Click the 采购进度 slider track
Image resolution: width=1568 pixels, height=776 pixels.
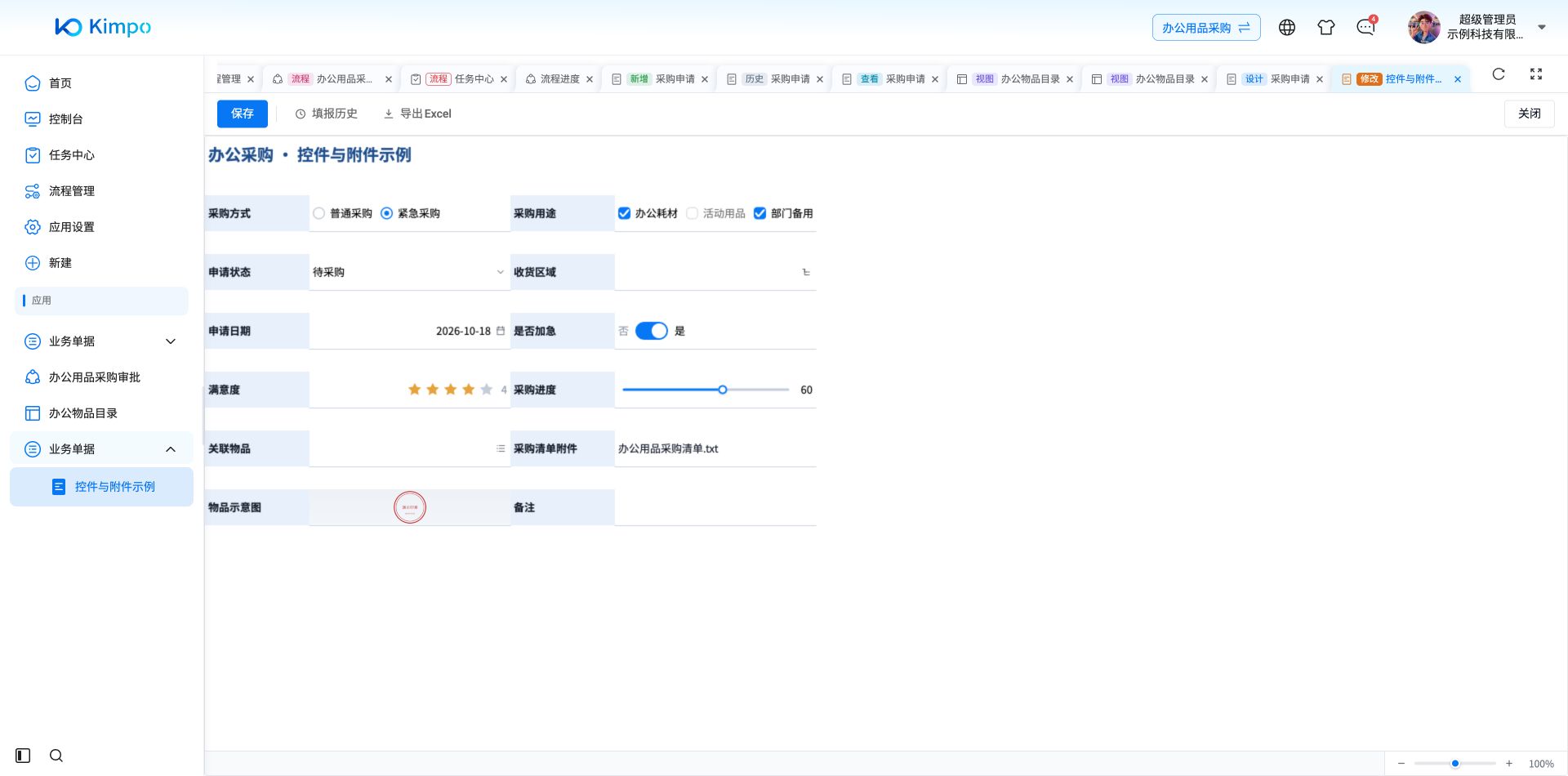[x=706, y=390]
